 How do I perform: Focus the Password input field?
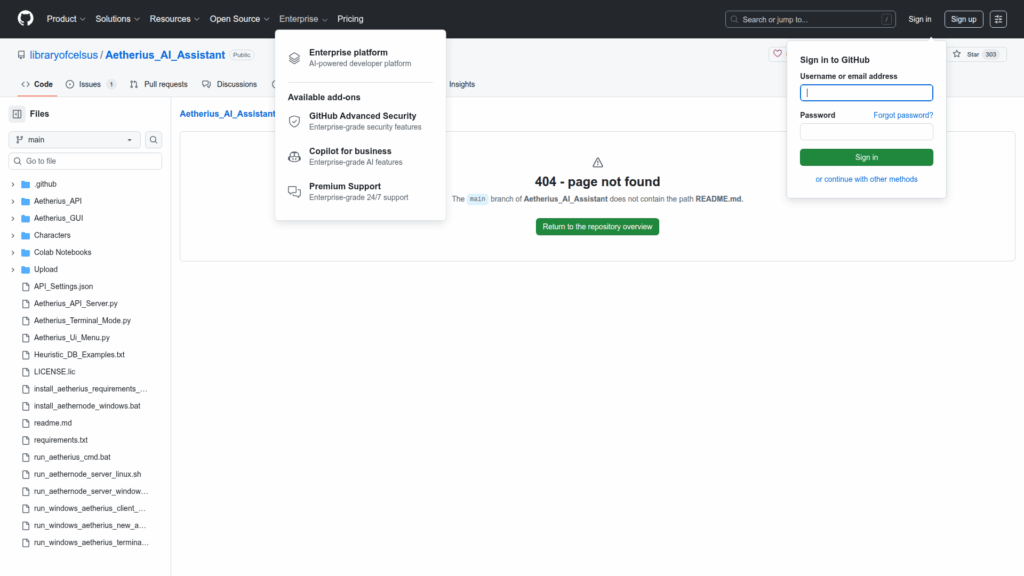coord(866,132)
